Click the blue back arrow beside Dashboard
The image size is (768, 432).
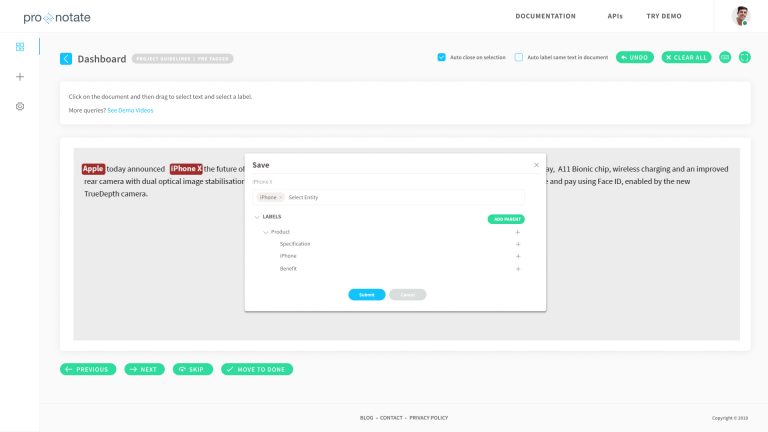66,59
